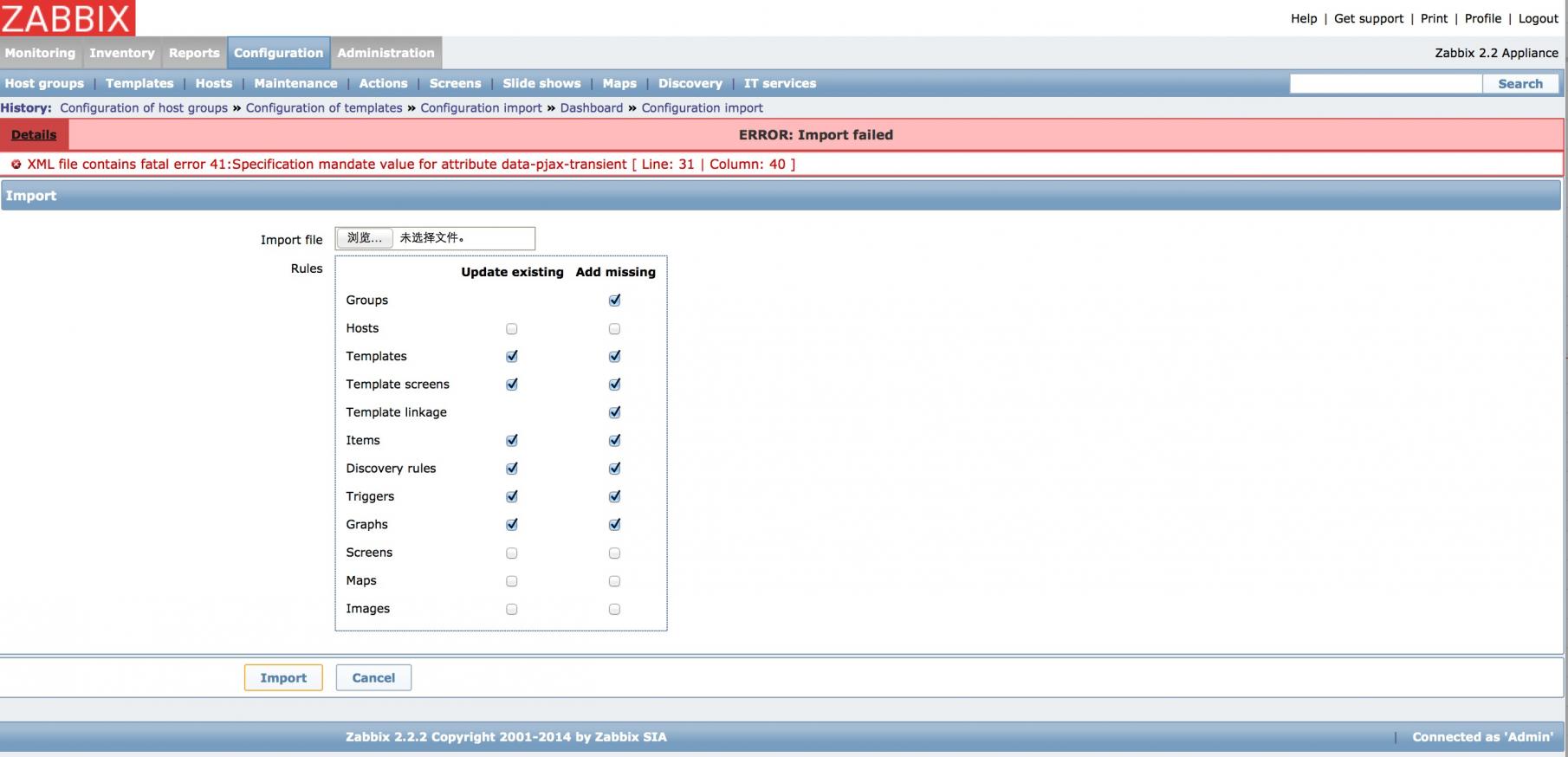
Task: Open the Actions submenu item
Action: point(383,84)
